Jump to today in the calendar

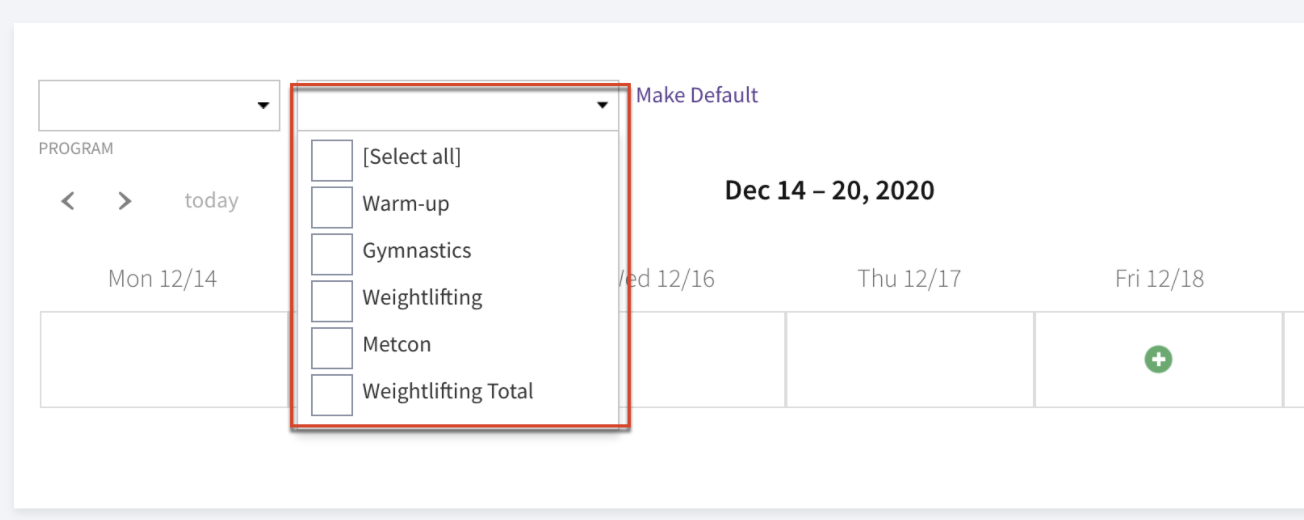pyautogui.click(x=211, y=200)
